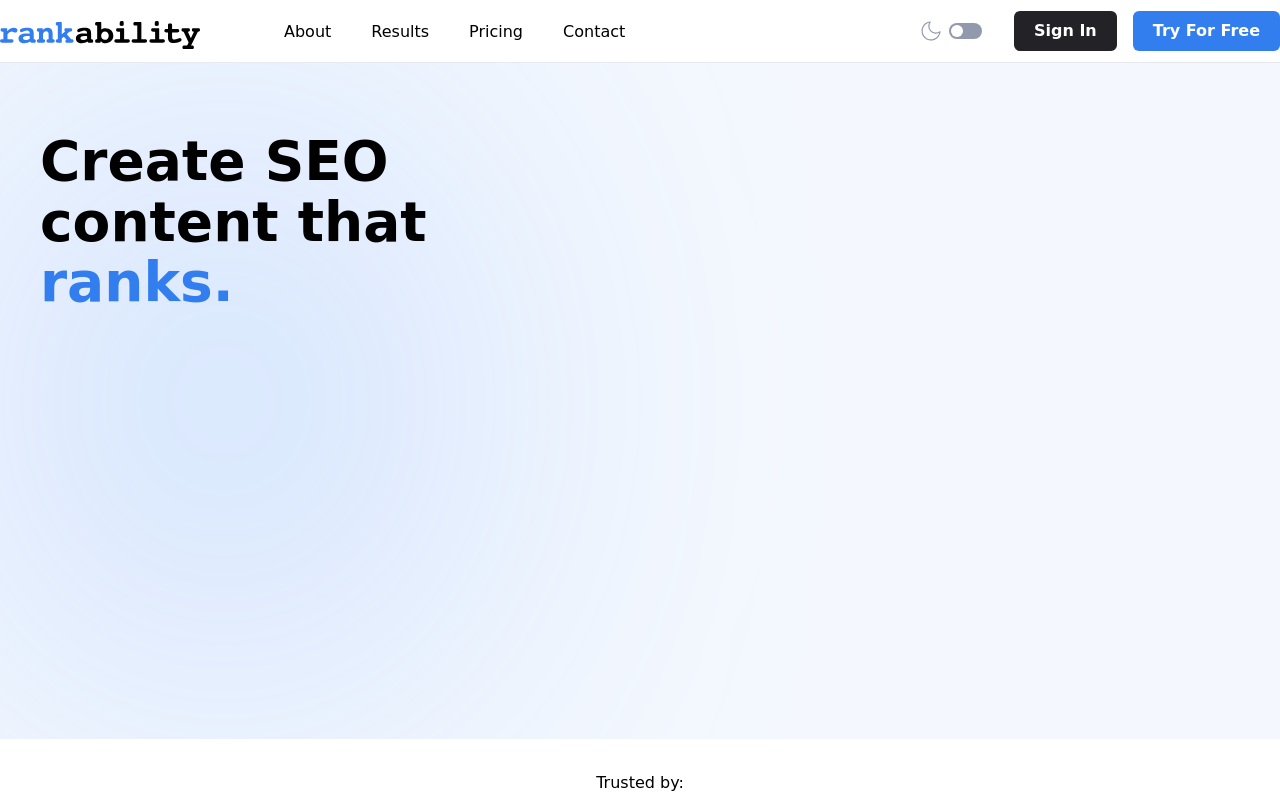Click the Try For Free button
Image resolution: width=1280 pixels, height=800 pixels.
(x=1206, y=31)
